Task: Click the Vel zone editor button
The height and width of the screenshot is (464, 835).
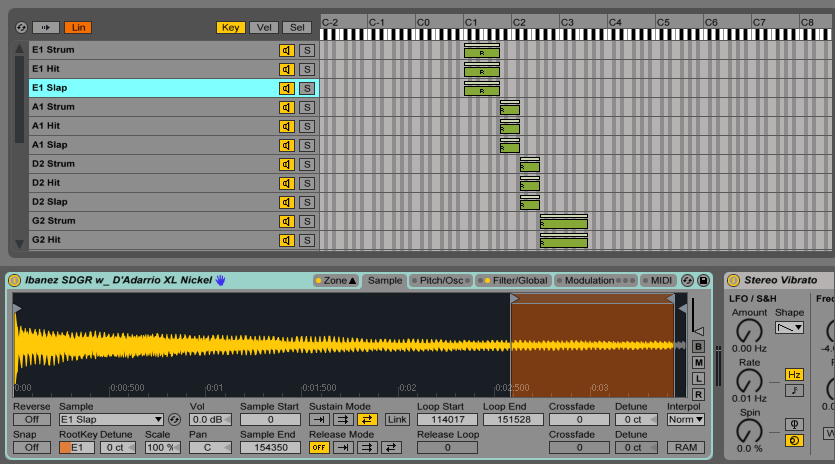Action: 263,27
